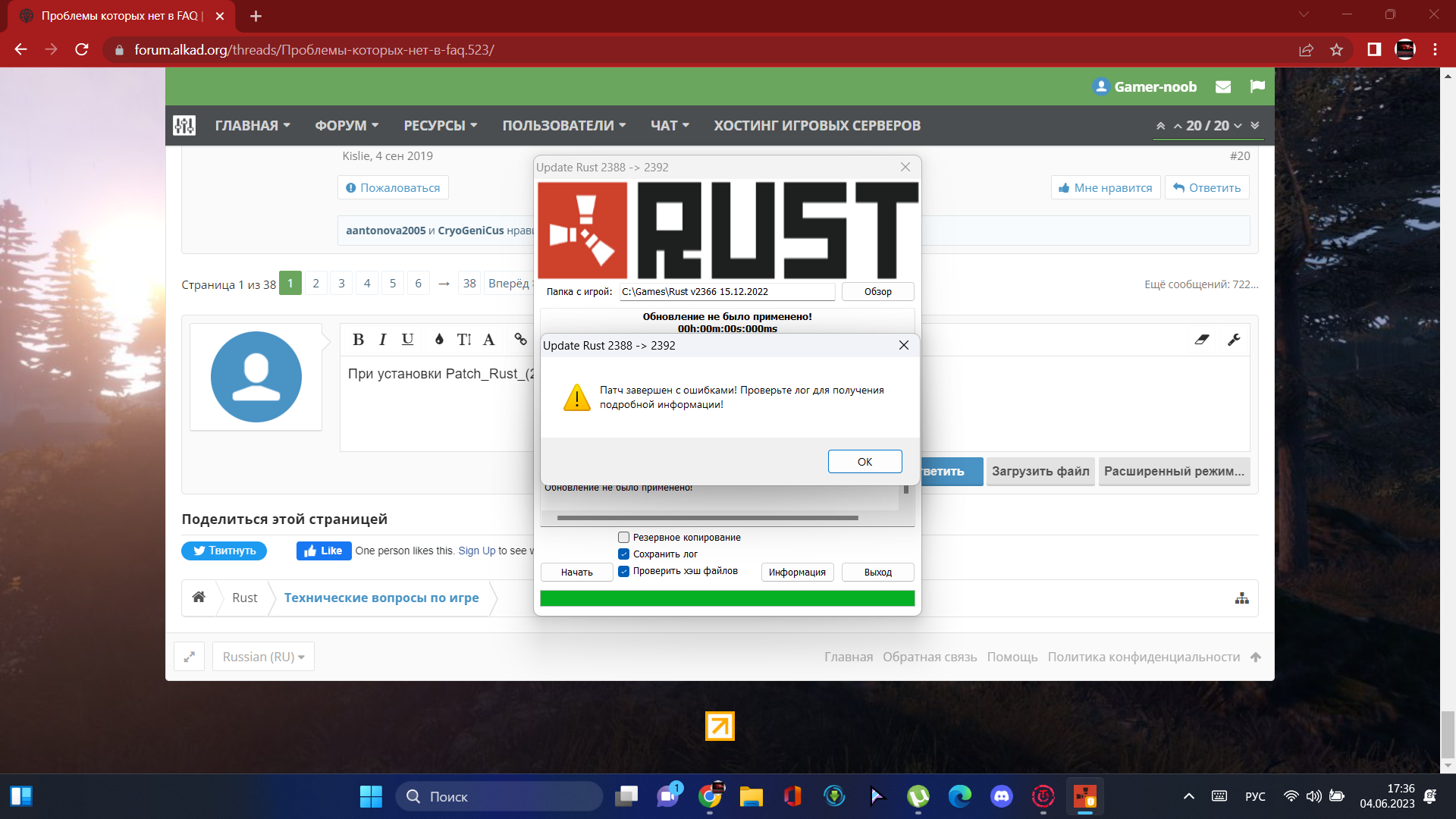Click the Underline formatting icon
The image size is (1456, 819).
tap(408, 340)
